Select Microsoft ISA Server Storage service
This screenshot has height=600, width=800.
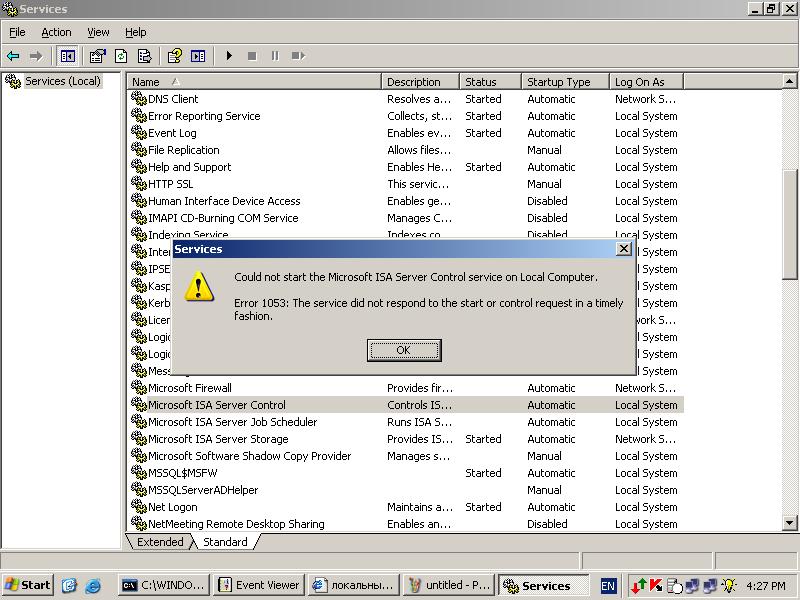click(x=218, y=439)
